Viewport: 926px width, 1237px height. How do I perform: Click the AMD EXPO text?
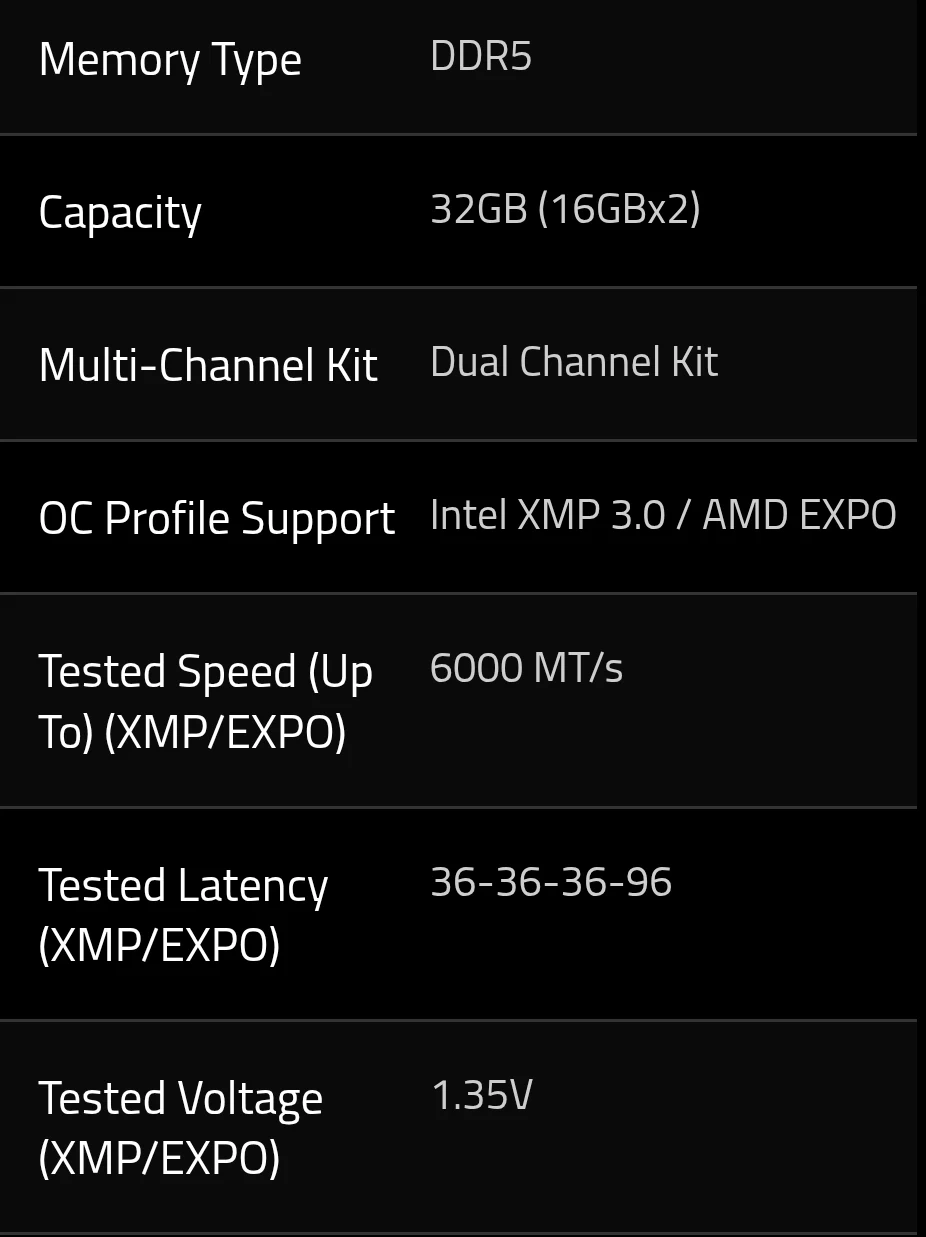(799, 515)
